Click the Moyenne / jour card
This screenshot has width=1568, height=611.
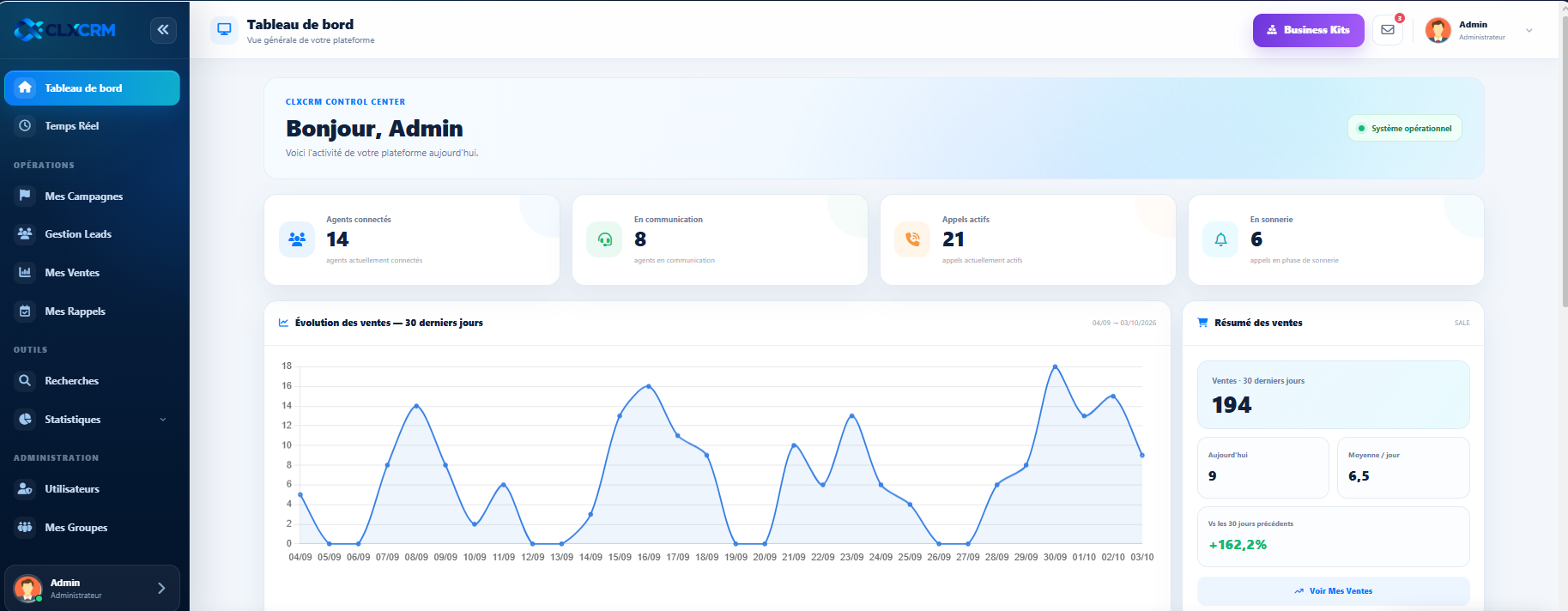click(x=1403, y=468)
